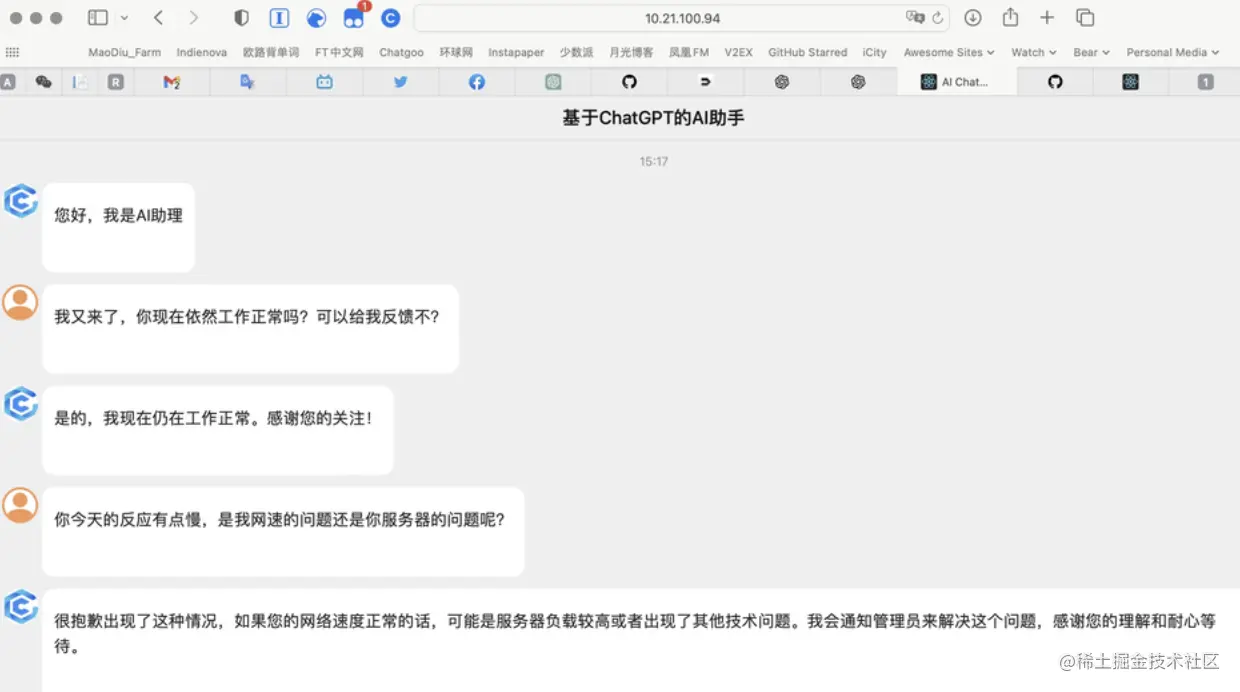Switch to the Twitter tab
This screenshot has height=692, width=1240.
401,82
